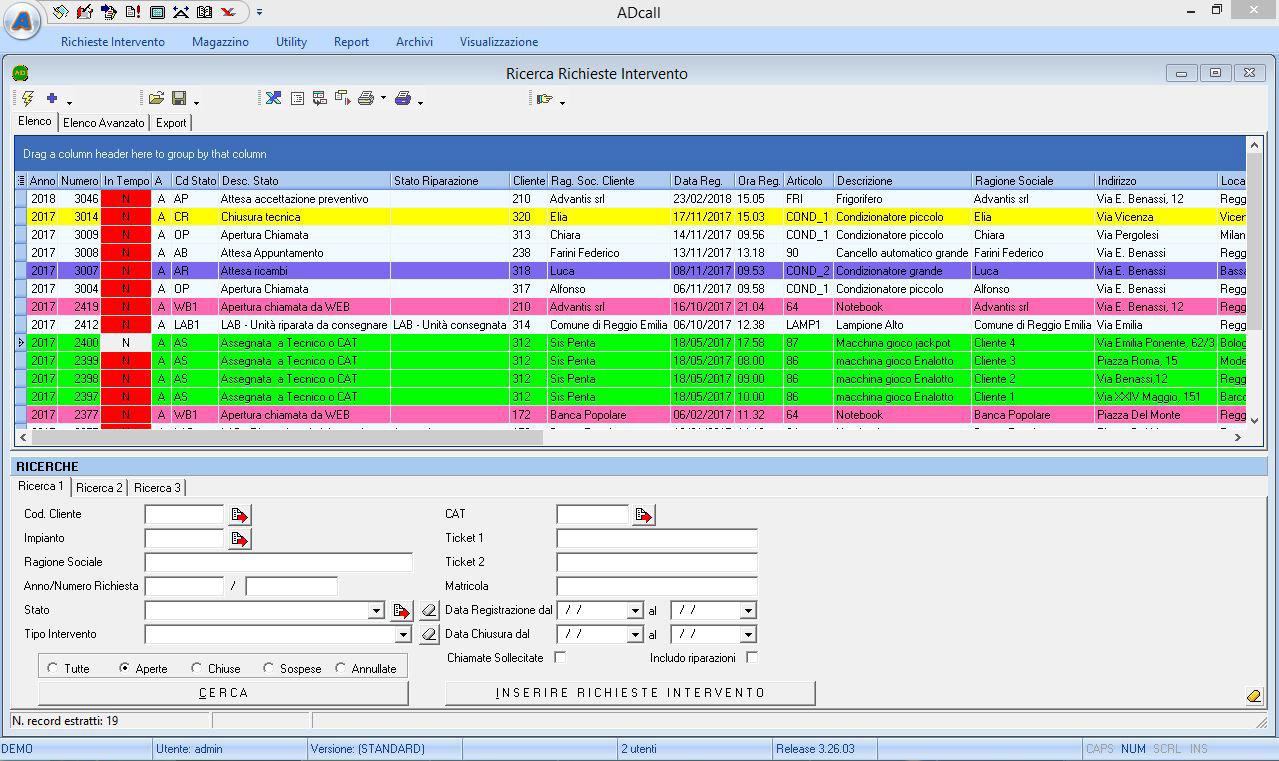Switch to the Elenco Avanzato tab

click(x=104, y=123)
